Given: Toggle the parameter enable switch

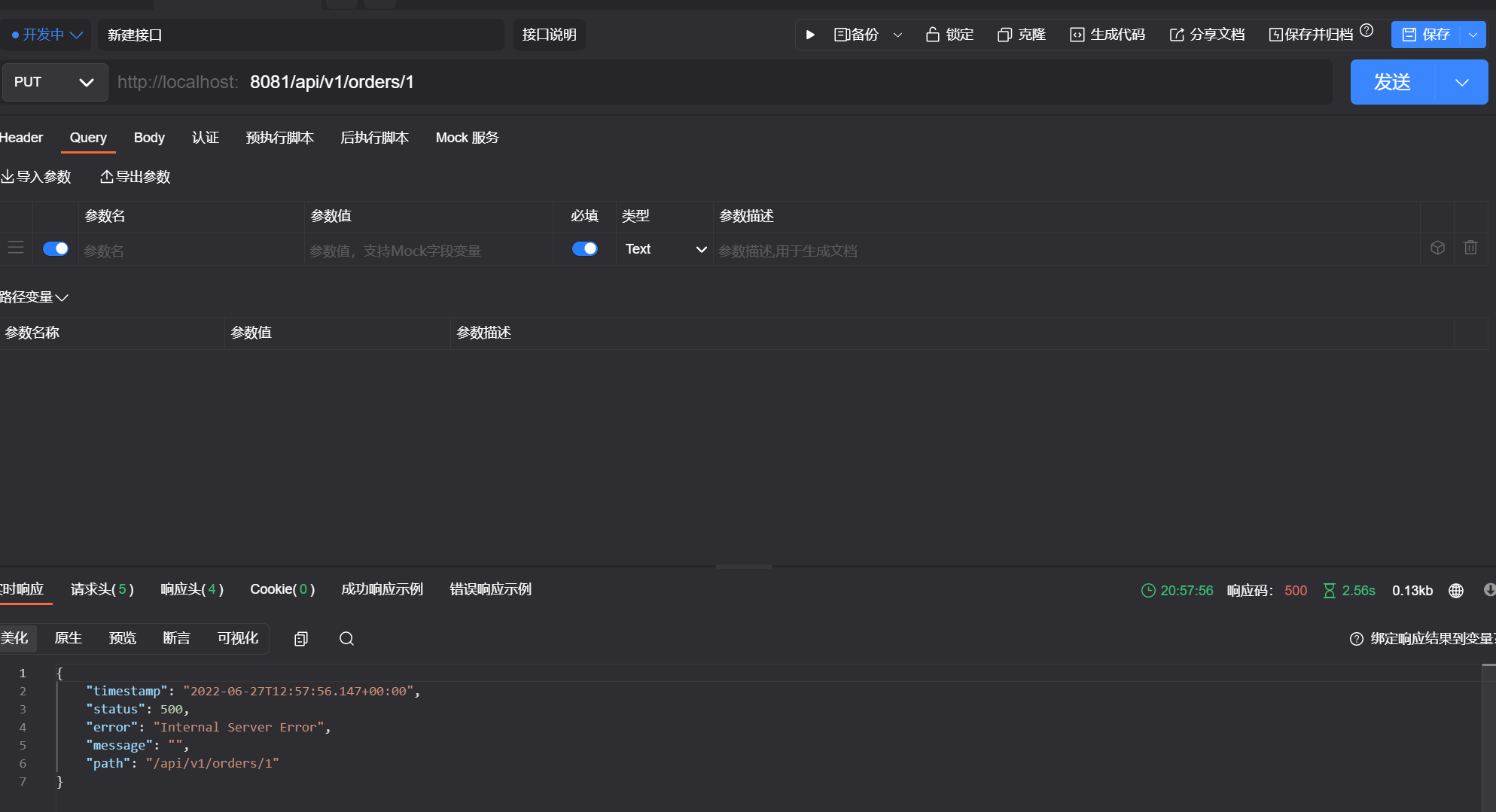Looking at the screenshot, I should 56,248.
